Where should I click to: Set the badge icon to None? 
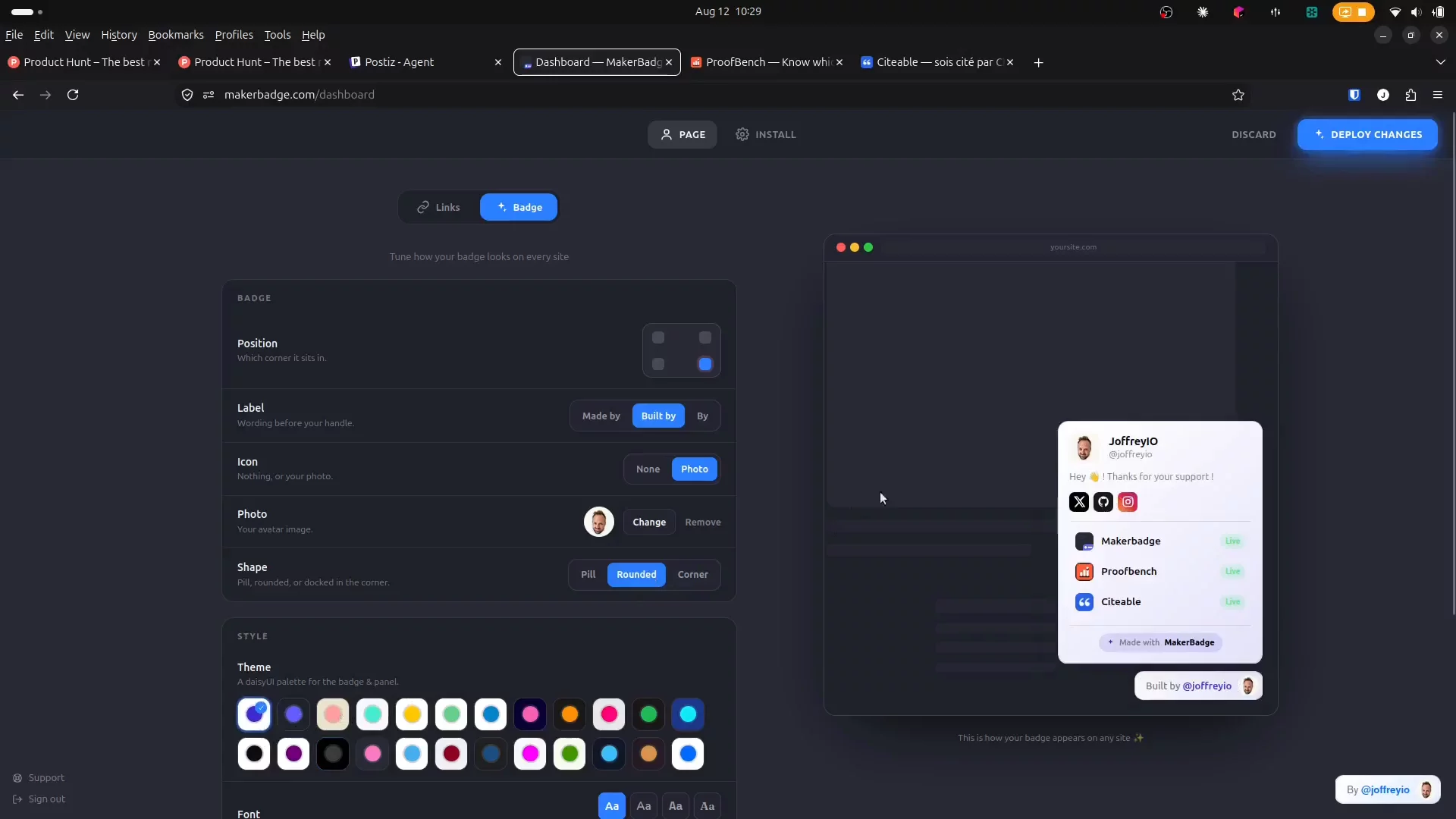(x=648, y=469)
